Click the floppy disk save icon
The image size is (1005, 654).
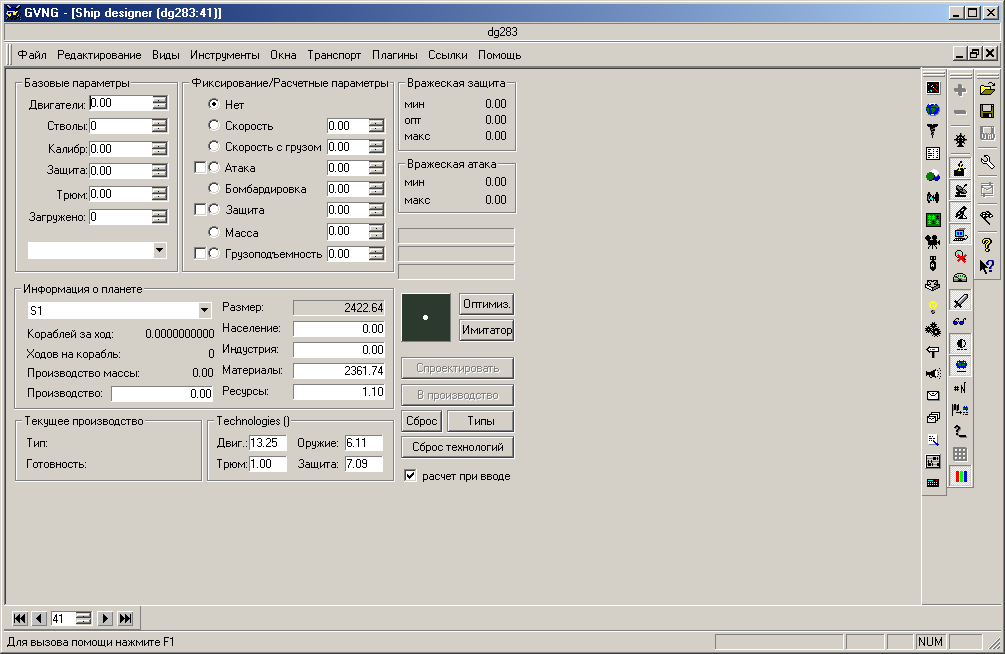point(987,110)
